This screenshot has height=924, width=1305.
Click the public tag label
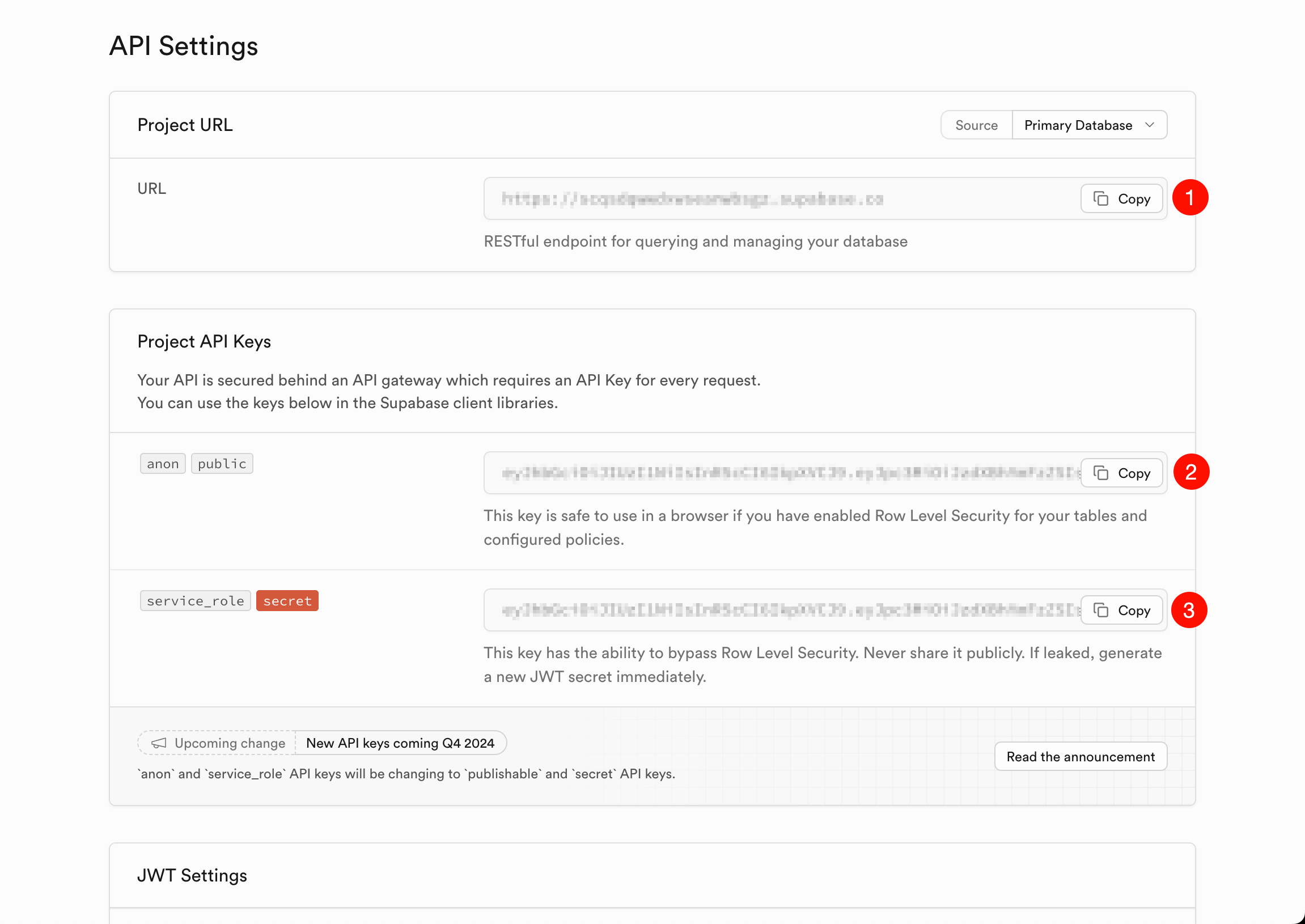point(222,464)
